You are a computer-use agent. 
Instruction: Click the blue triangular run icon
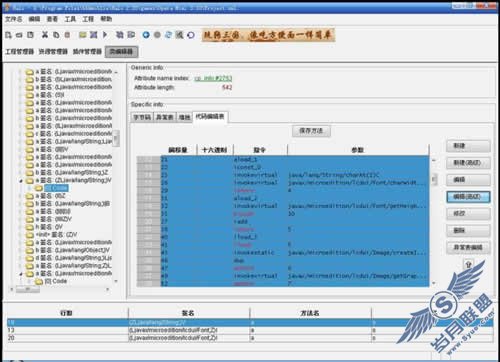click(105, 35)
